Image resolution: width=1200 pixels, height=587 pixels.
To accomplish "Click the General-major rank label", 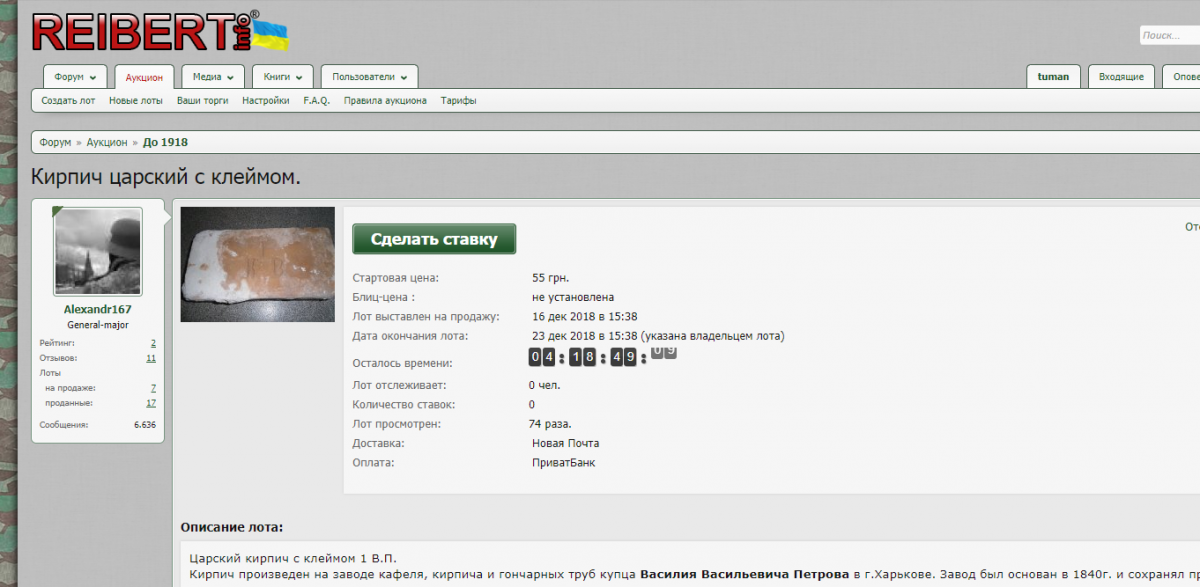I will point(97,325).
